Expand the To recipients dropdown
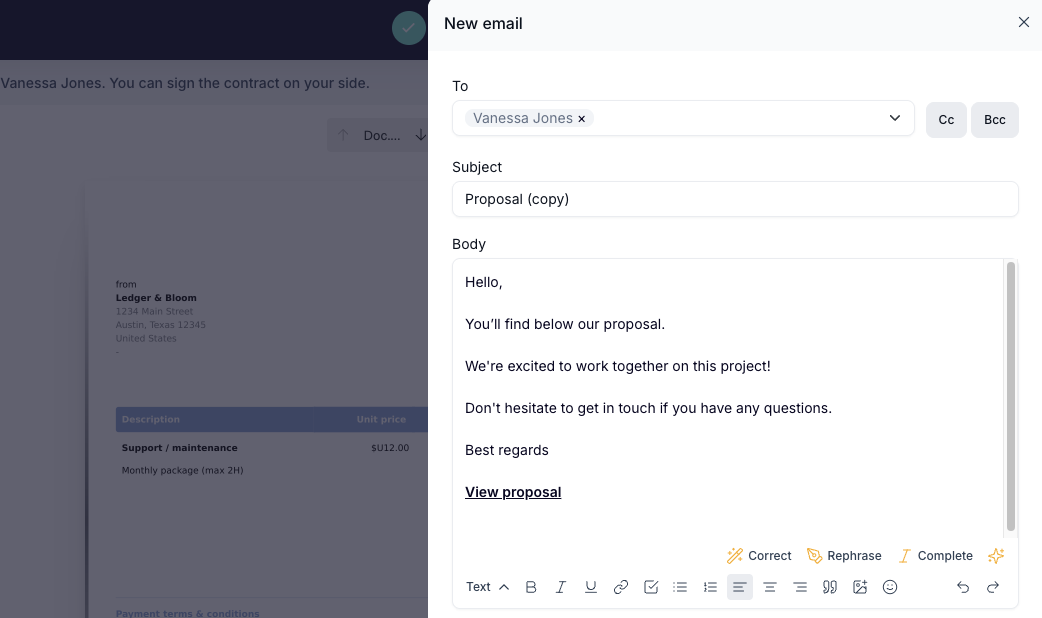 coord(894,118)
